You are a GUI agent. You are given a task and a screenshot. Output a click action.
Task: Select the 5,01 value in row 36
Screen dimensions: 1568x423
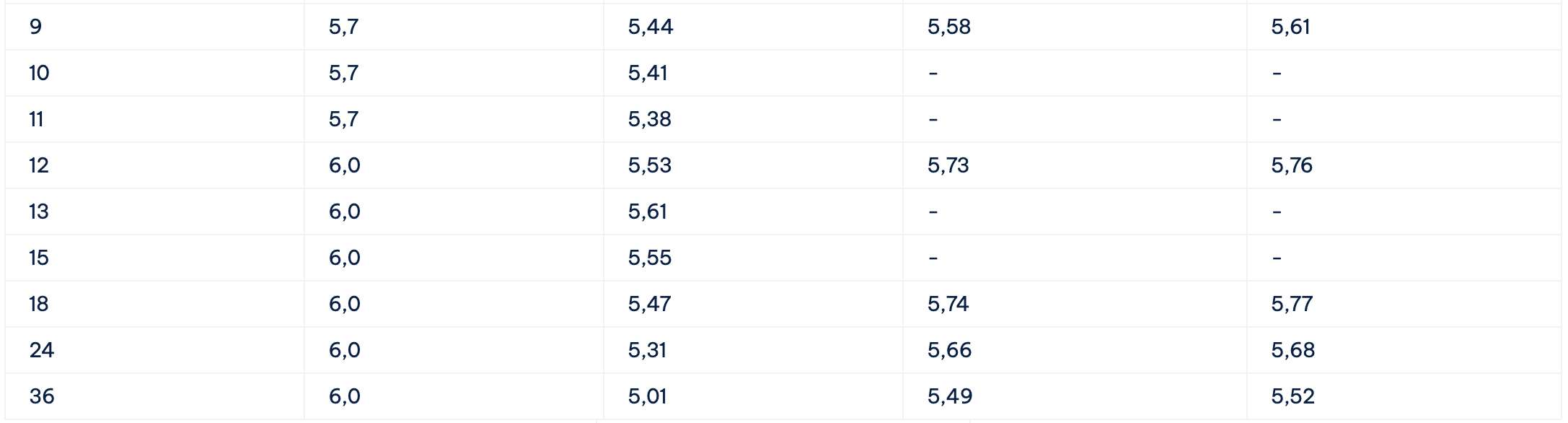click(x=648, y=396)
